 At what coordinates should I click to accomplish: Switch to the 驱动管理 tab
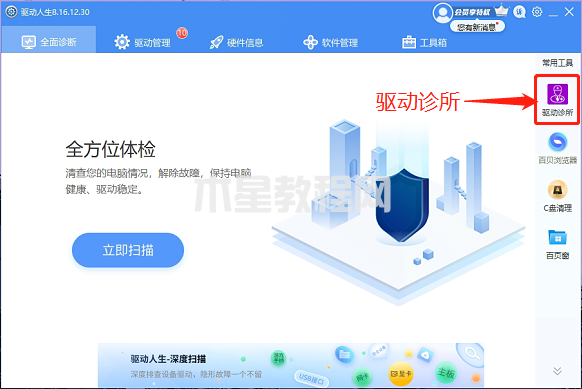tap(142, 42)
